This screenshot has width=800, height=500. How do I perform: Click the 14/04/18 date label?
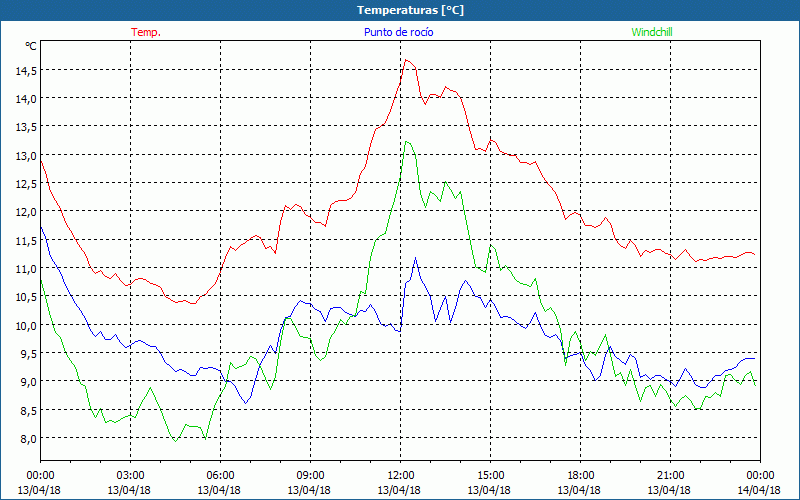(x=759, y=490)
